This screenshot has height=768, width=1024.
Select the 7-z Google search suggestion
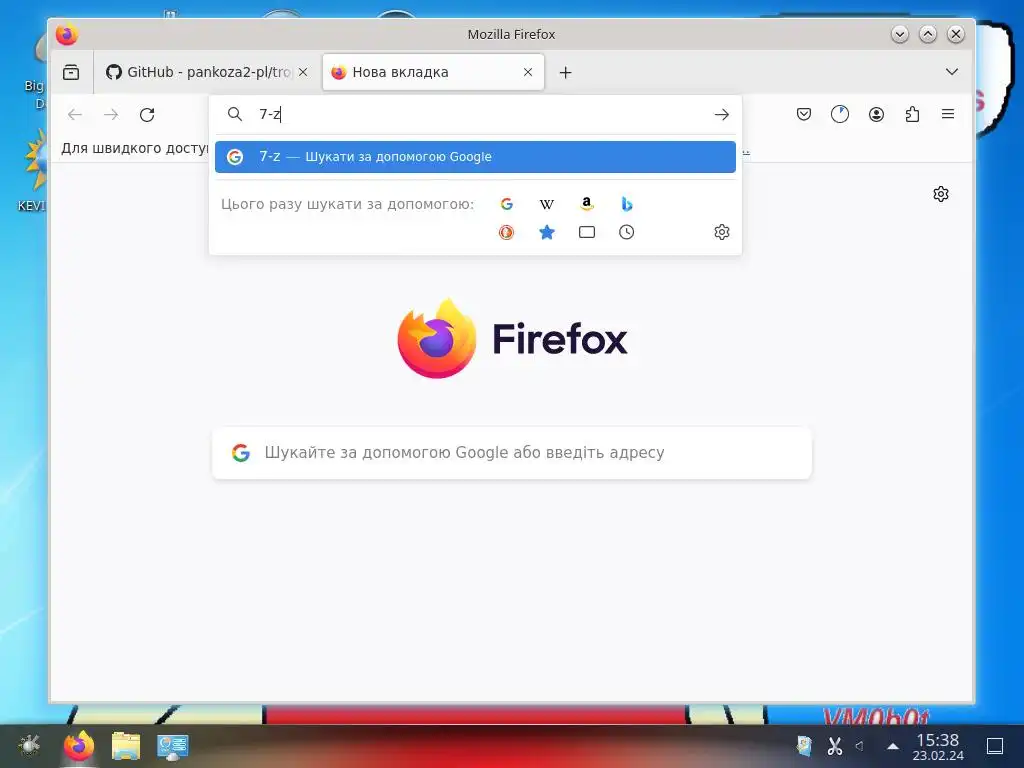[x=475, y=157]
